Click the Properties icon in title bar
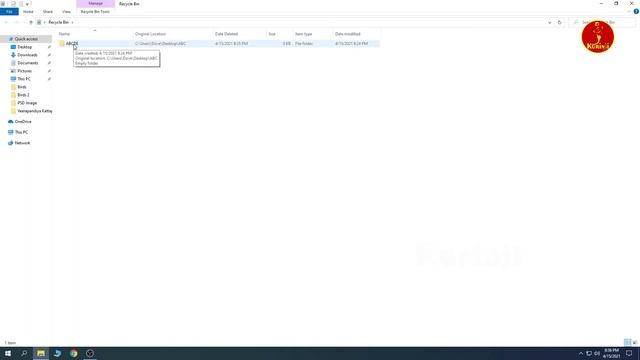This screenshot has width=640, height=360. (x=13, y=4)
